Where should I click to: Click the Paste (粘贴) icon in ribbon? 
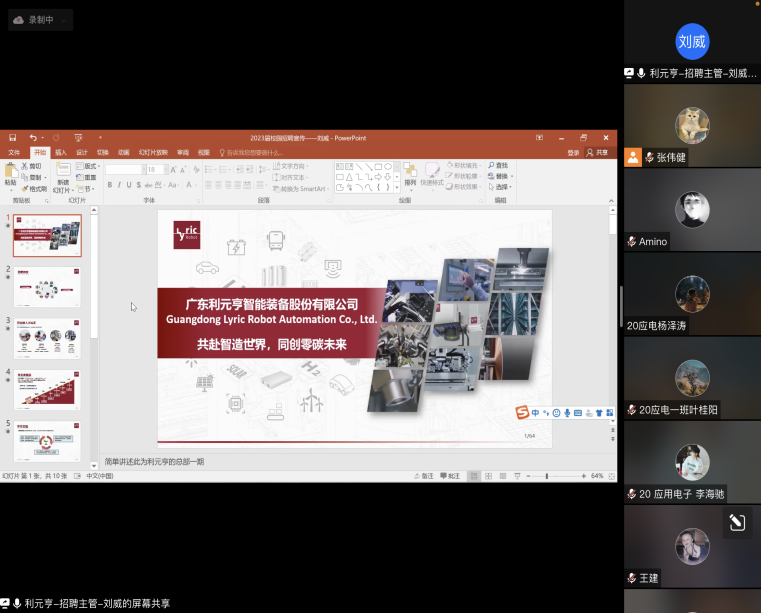pyautogui.click(x=11, y=171)
